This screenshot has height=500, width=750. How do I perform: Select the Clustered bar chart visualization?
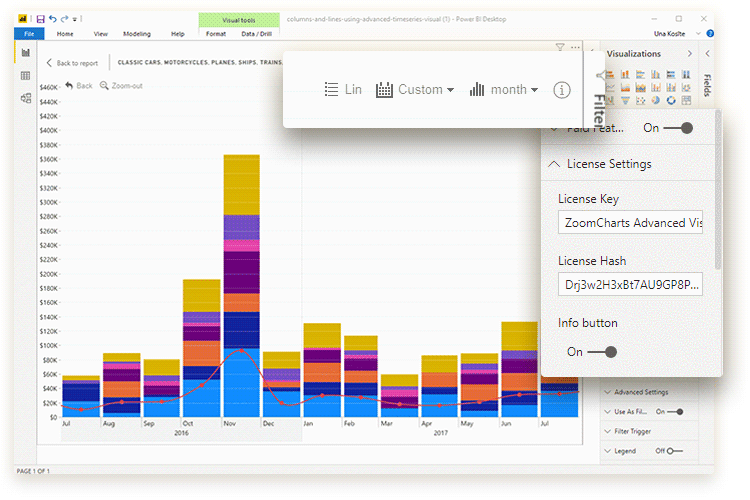640,74
